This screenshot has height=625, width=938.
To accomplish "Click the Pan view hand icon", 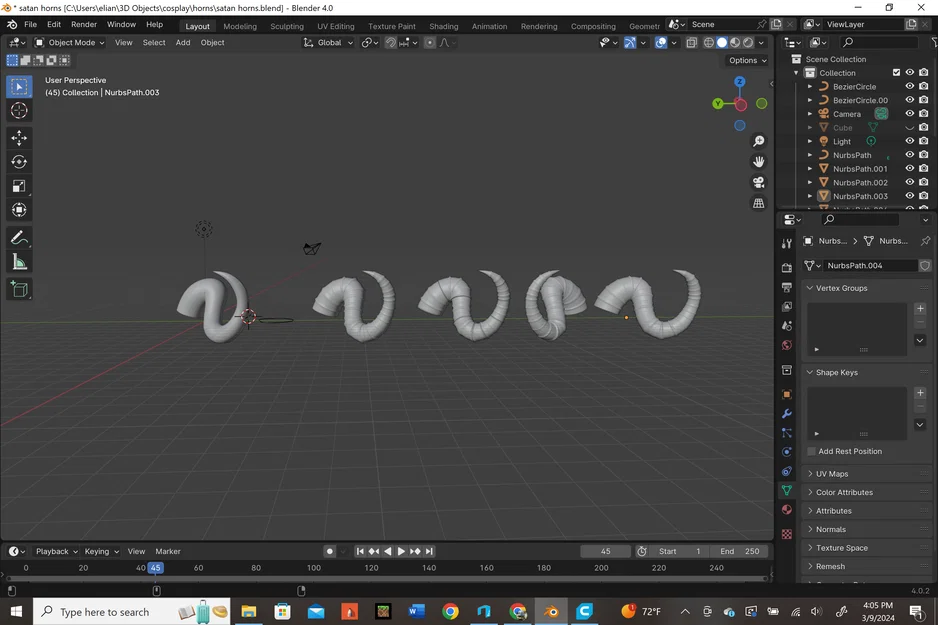I will (759, 162).
